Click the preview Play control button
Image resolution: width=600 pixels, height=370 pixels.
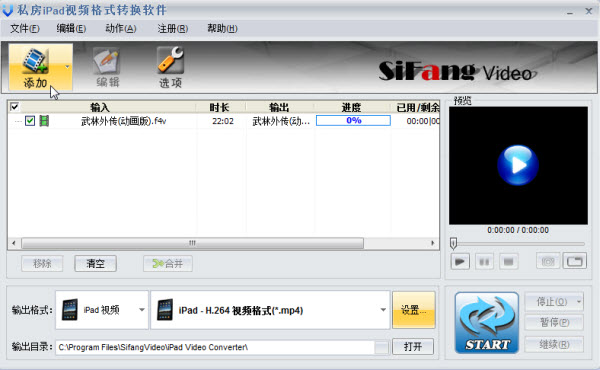click(460, 262)
